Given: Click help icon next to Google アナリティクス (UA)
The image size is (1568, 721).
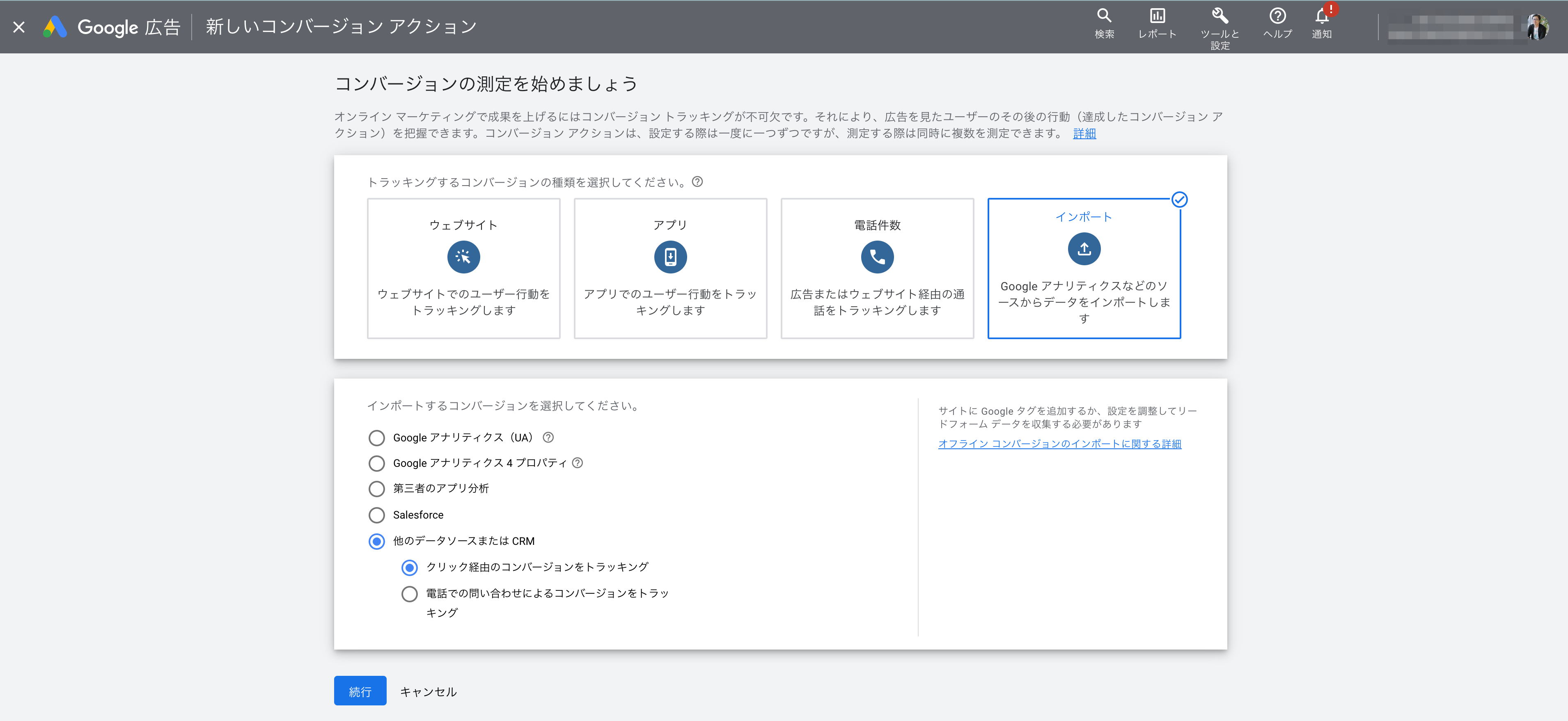Looking at the screenshot, I should [548, 437].
